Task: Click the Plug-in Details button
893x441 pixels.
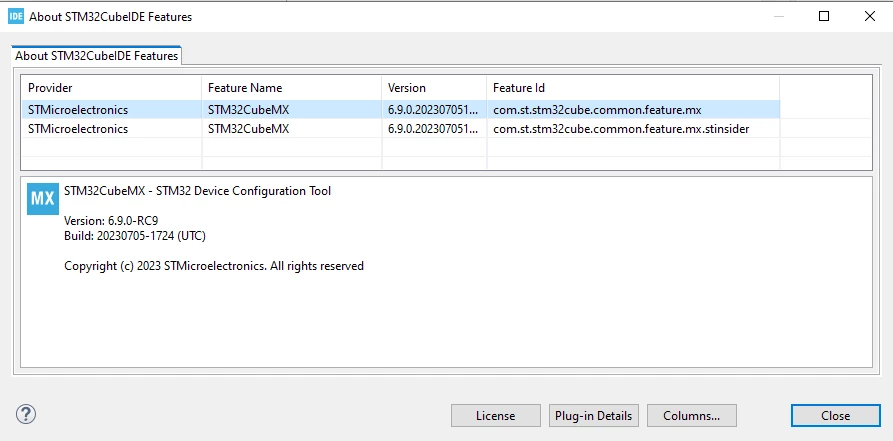Action: (593, 415)
